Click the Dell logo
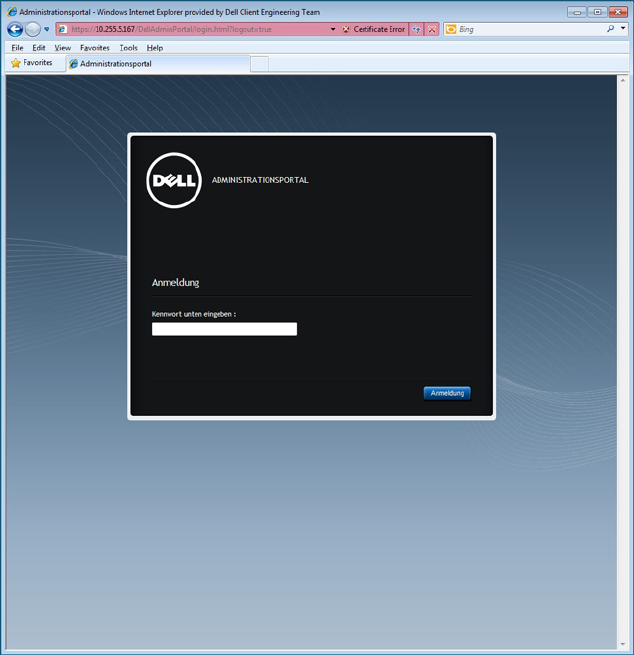The width and height of the screenshot is (634, 655). coord(174,180)
